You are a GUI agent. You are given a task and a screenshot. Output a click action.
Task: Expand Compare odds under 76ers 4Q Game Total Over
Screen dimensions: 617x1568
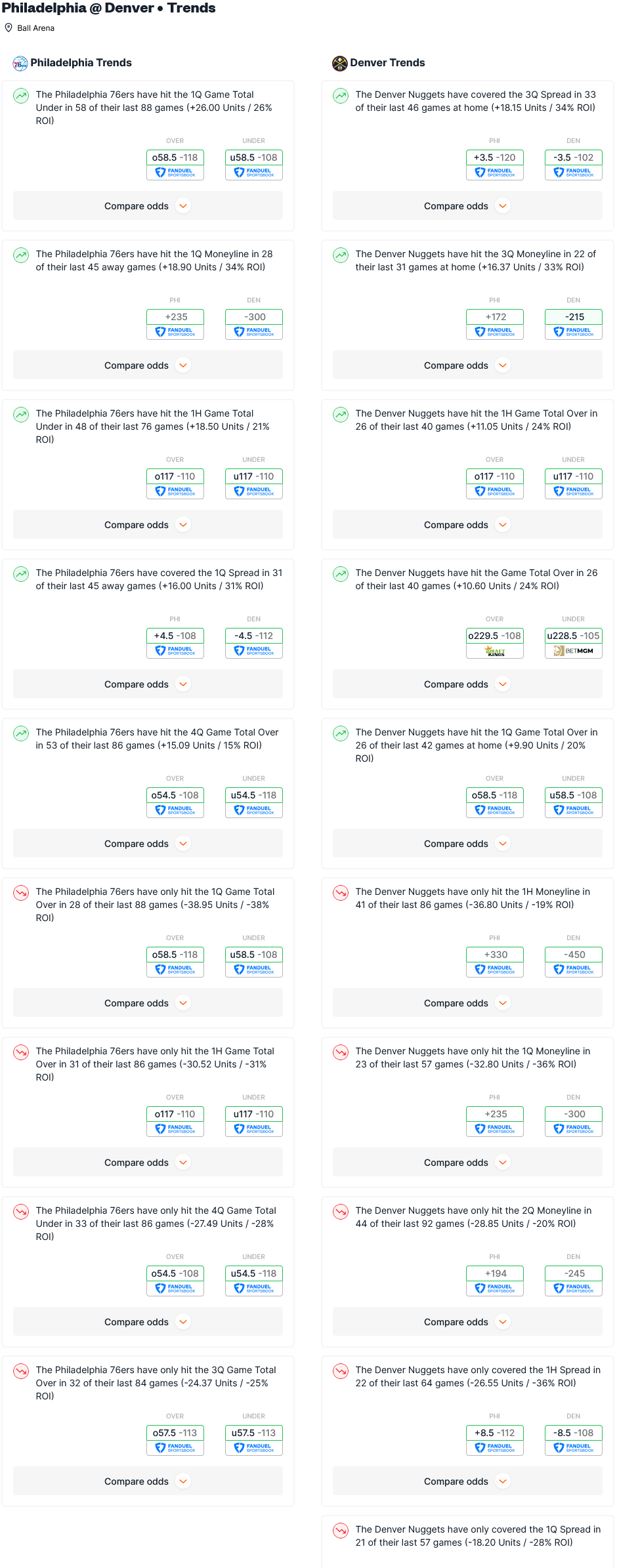148,844
